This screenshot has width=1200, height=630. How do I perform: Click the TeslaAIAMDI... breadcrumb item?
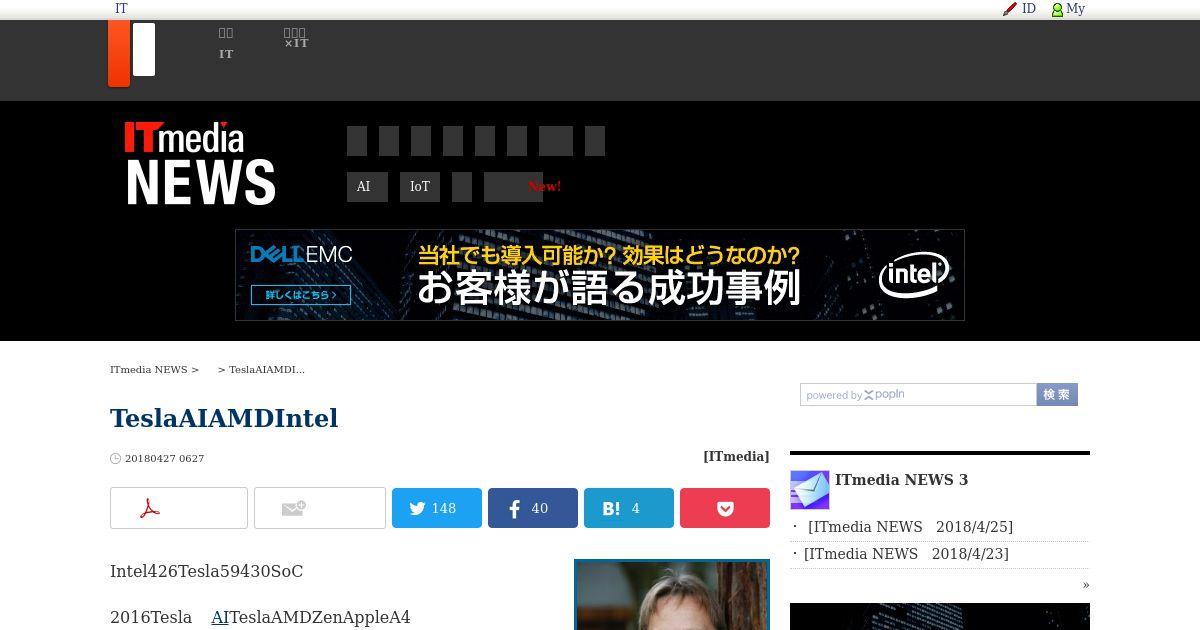click(x=267, y=370)
